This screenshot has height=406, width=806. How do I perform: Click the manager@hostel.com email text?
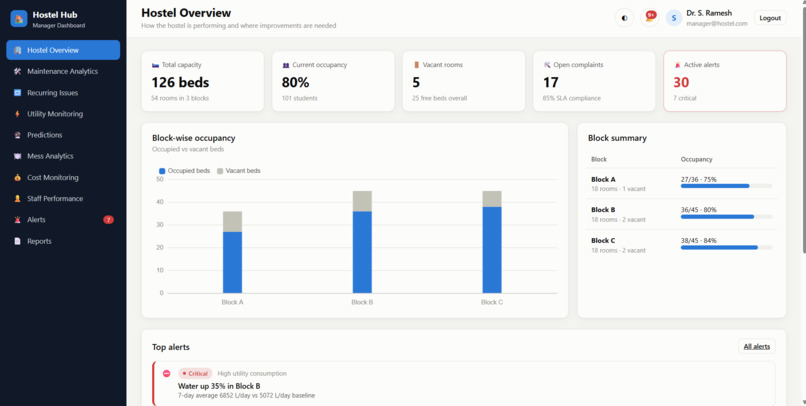pos(717,24)
